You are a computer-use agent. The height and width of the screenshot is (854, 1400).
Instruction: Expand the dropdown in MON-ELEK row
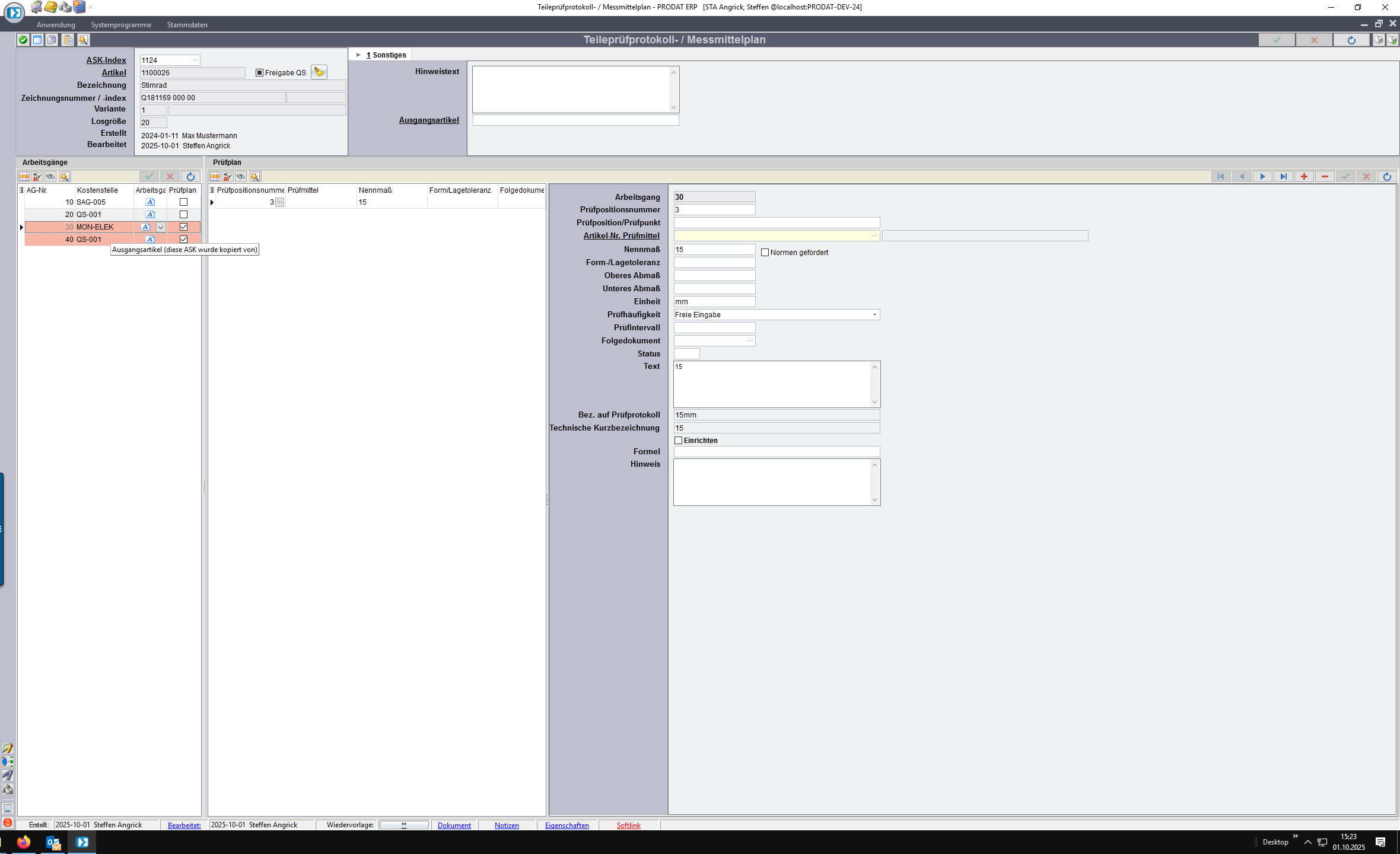coord(161,227)
